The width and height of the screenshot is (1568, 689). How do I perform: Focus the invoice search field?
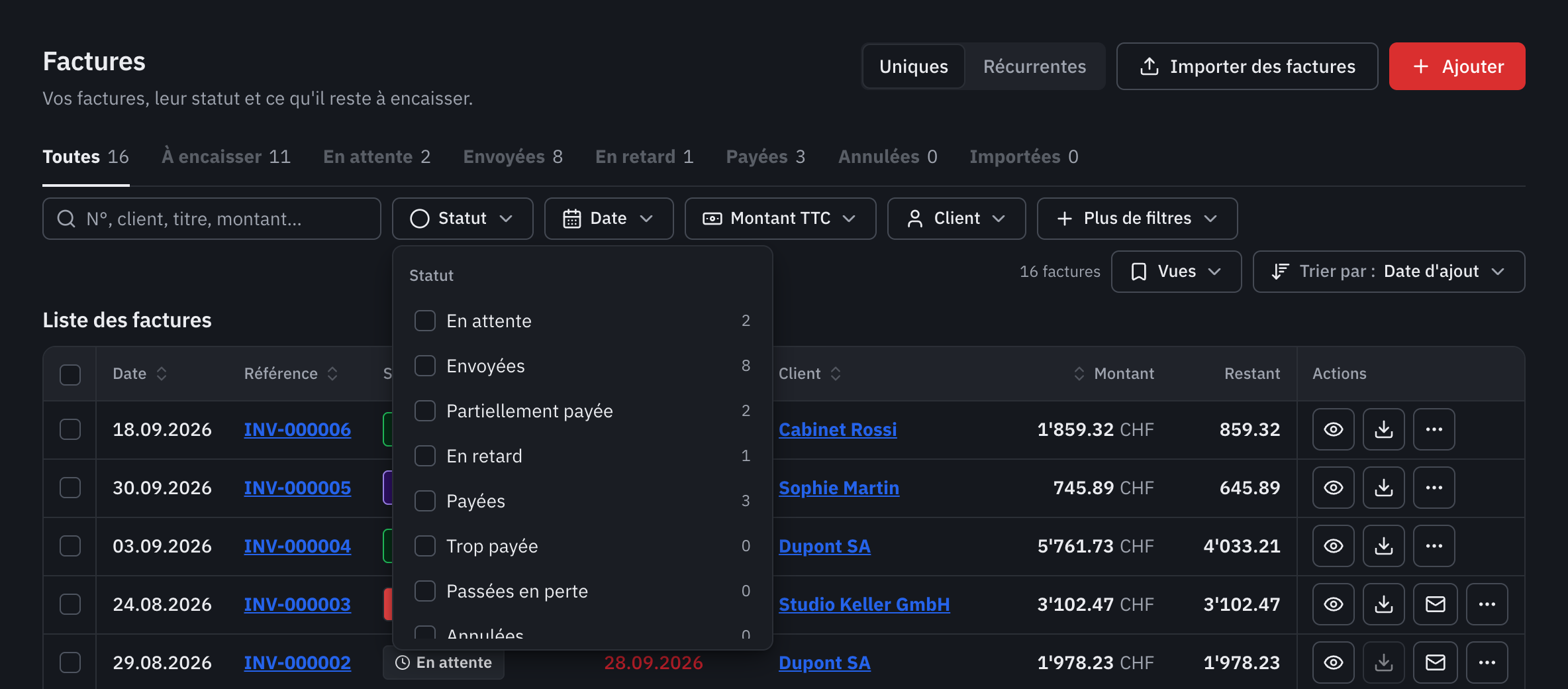pos(211,219)
